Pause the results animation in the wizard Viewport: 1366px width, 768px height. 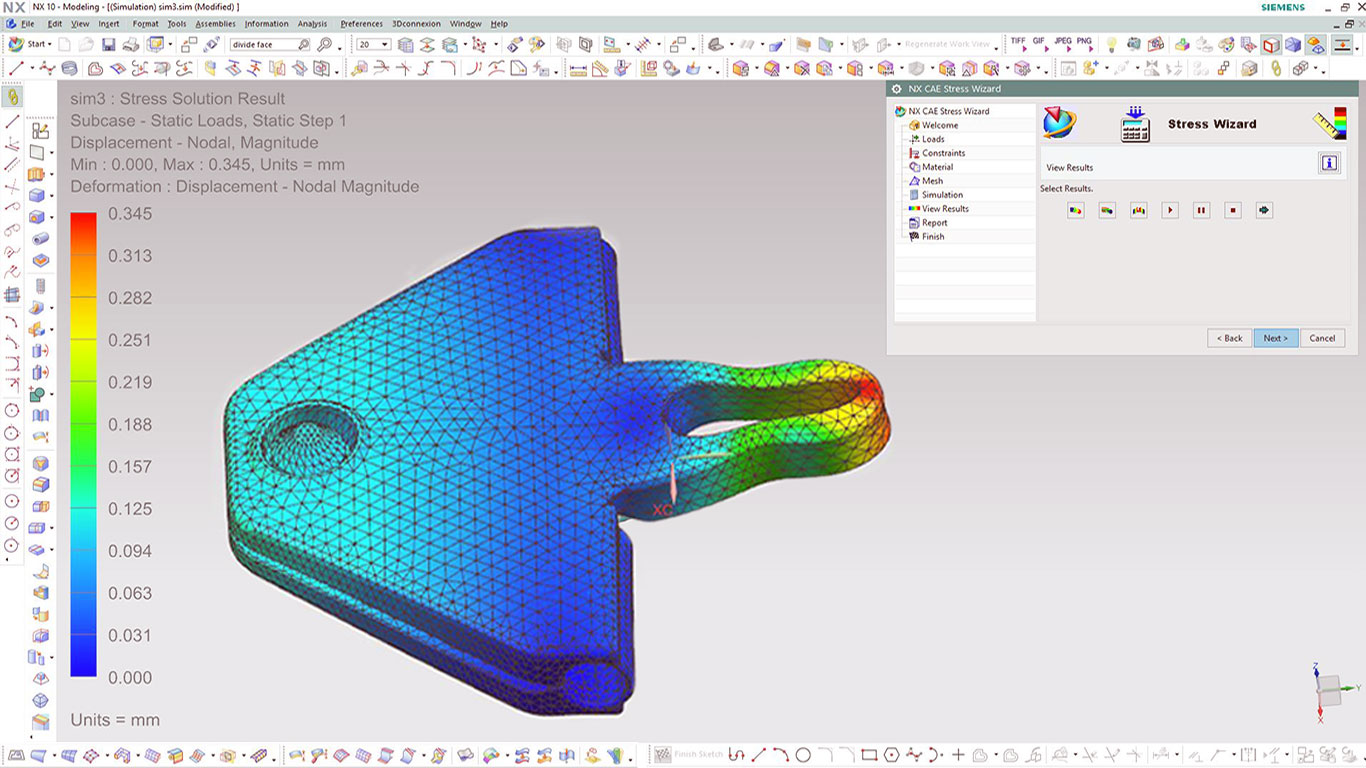coord(1201,210)
